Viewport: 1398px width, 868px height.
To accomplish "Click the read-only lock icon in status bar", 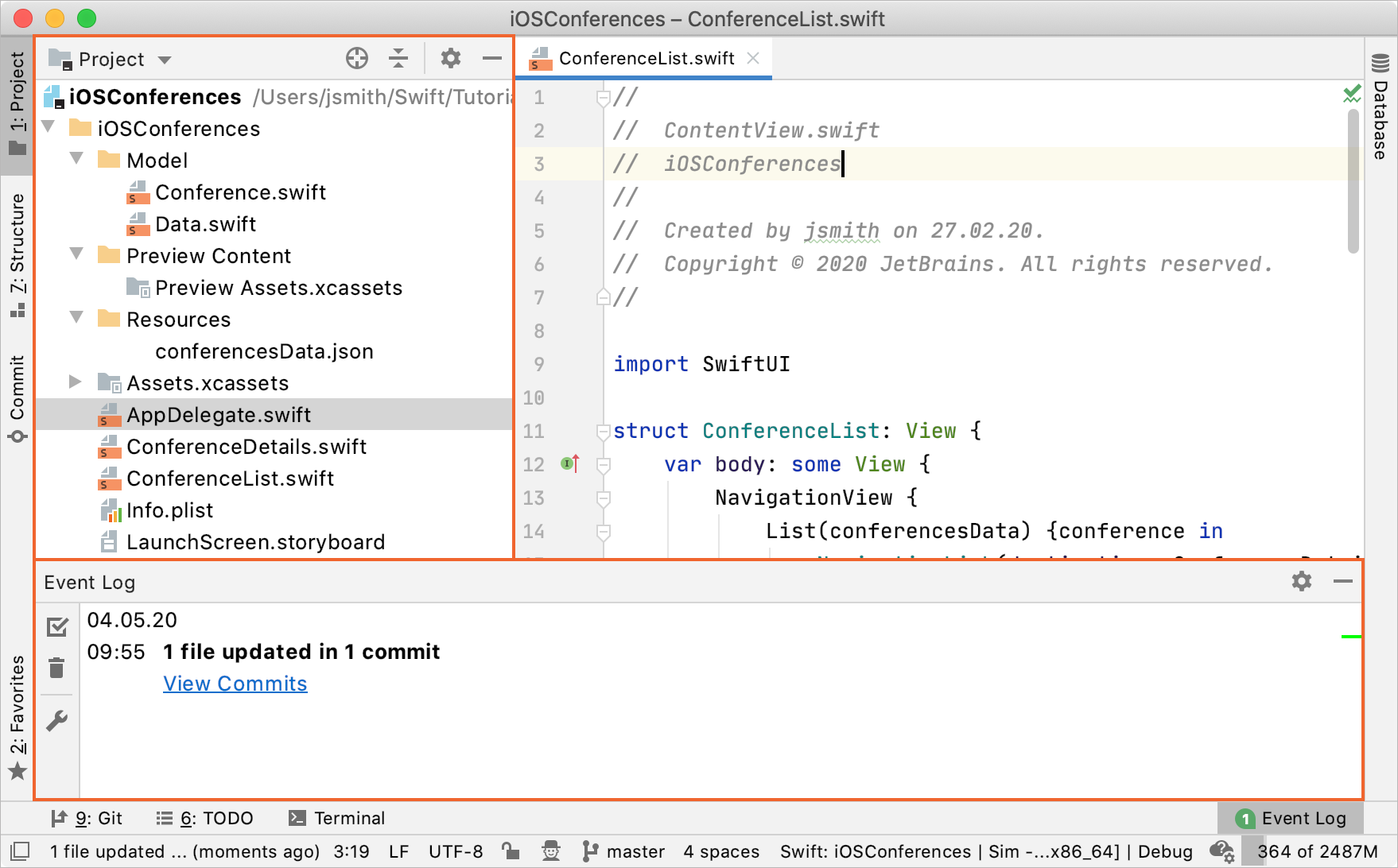I will coord(511,851).
